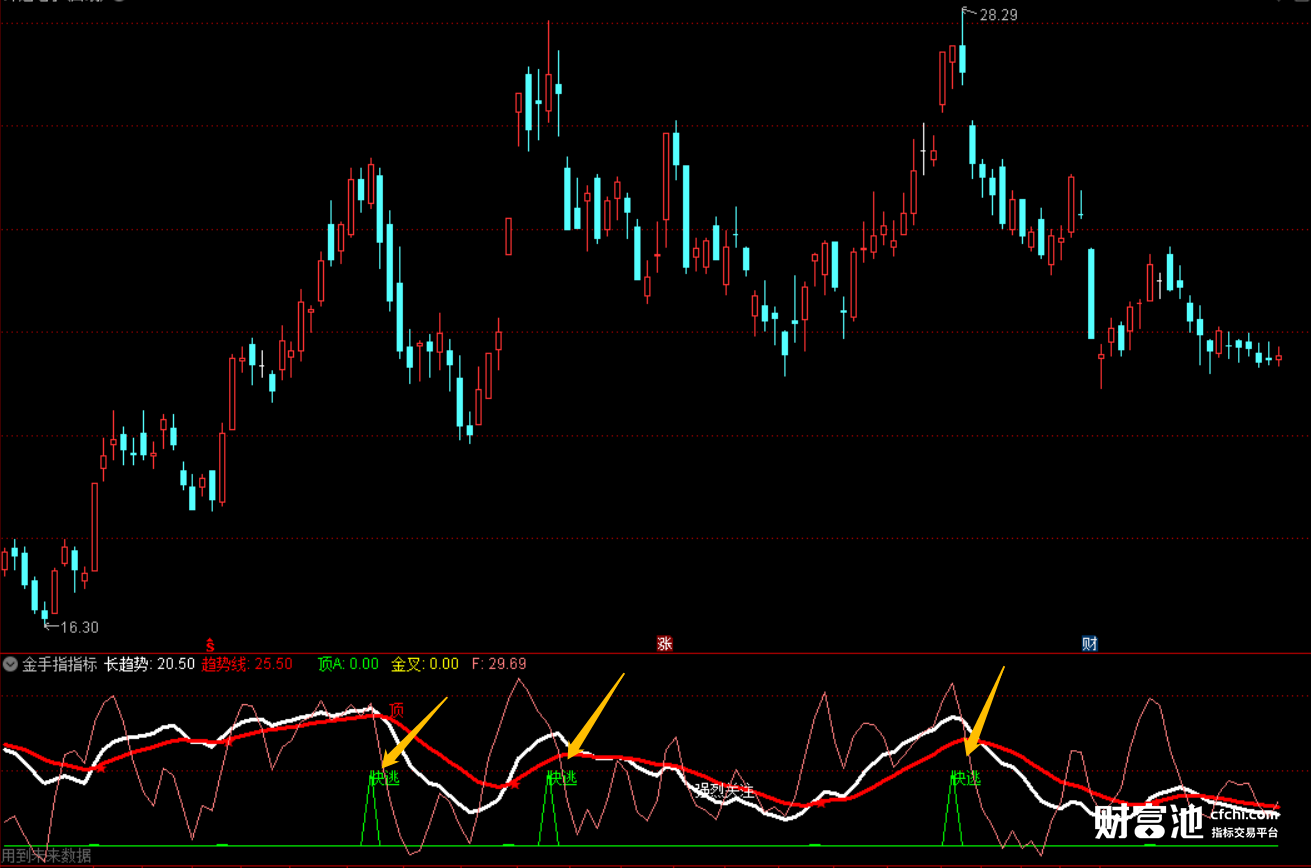
Task: Click the red 顶 signal label
Action: (x=397, y=711)
